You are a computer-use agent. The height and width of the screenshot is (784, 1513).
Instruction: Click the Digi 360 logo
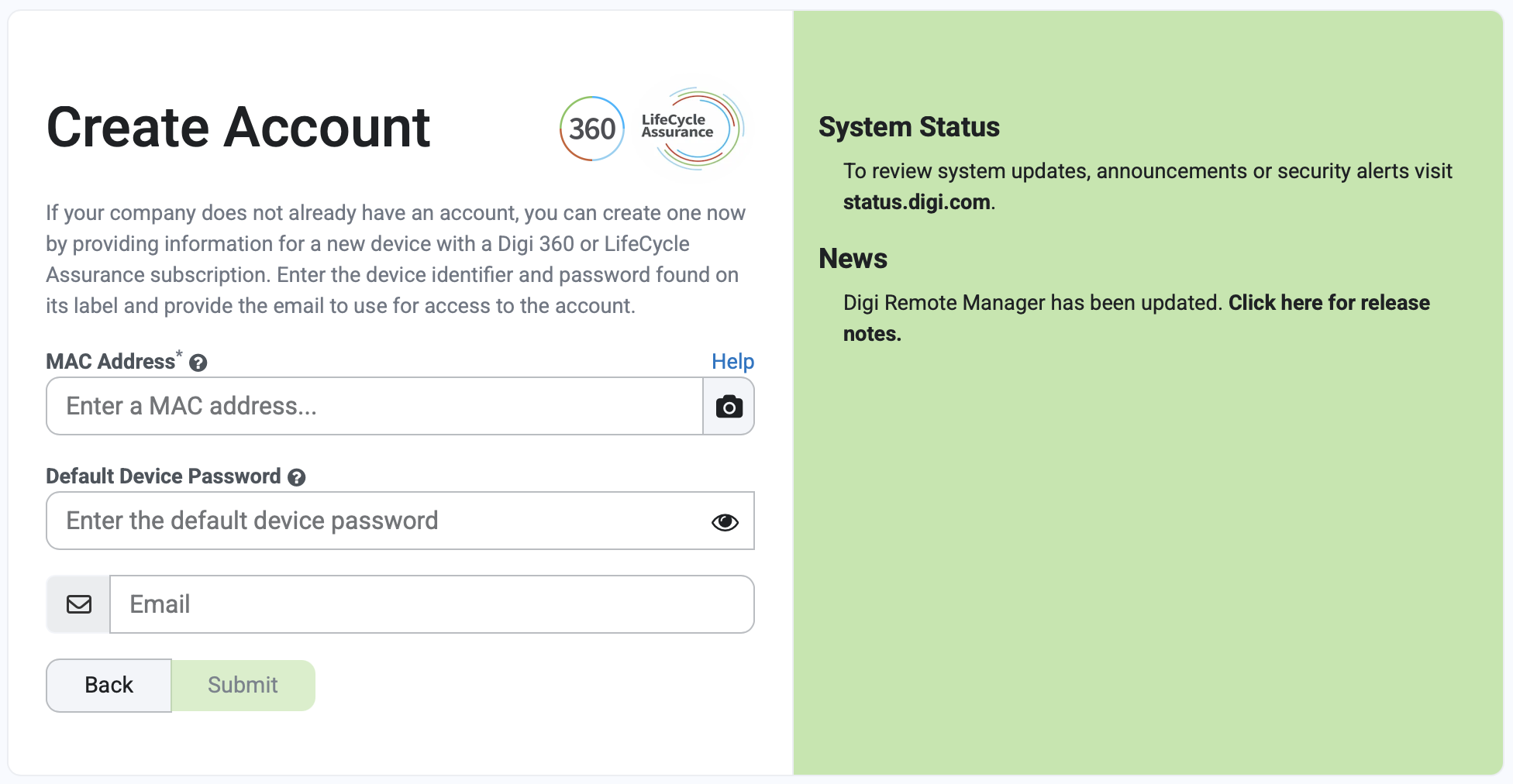(592, 129)
